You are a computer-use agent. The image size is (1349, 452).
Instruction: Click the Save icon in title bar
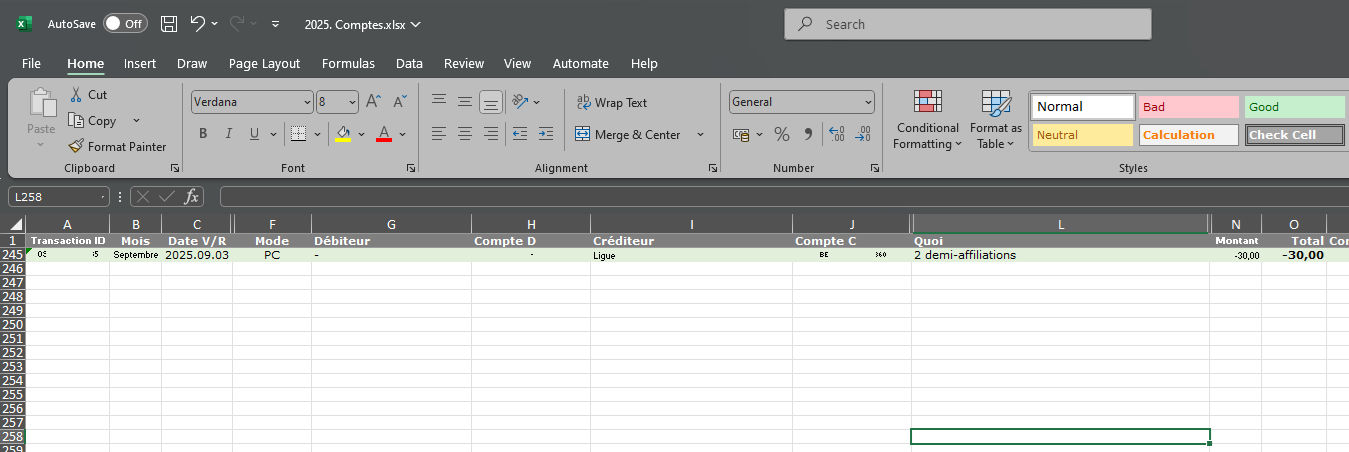point(169,24)
